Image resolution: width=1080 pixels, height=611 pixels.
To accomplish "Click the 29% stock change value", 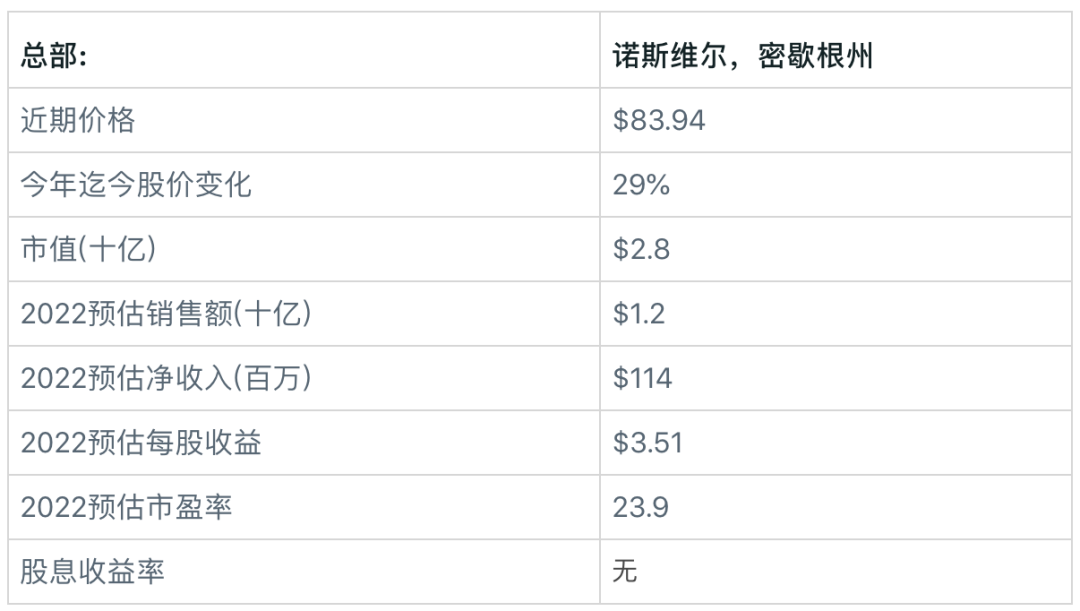I will [641, 185].
